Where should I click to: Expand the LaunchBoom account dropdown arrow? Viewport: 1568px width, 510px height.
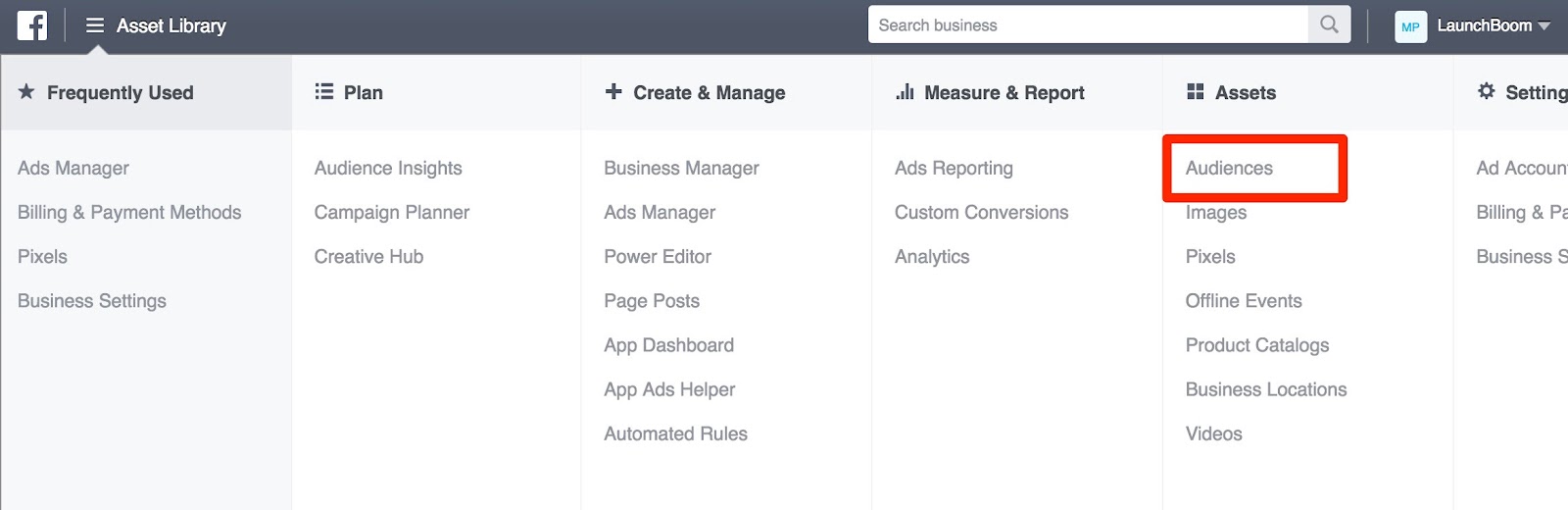coord(1544,26)
